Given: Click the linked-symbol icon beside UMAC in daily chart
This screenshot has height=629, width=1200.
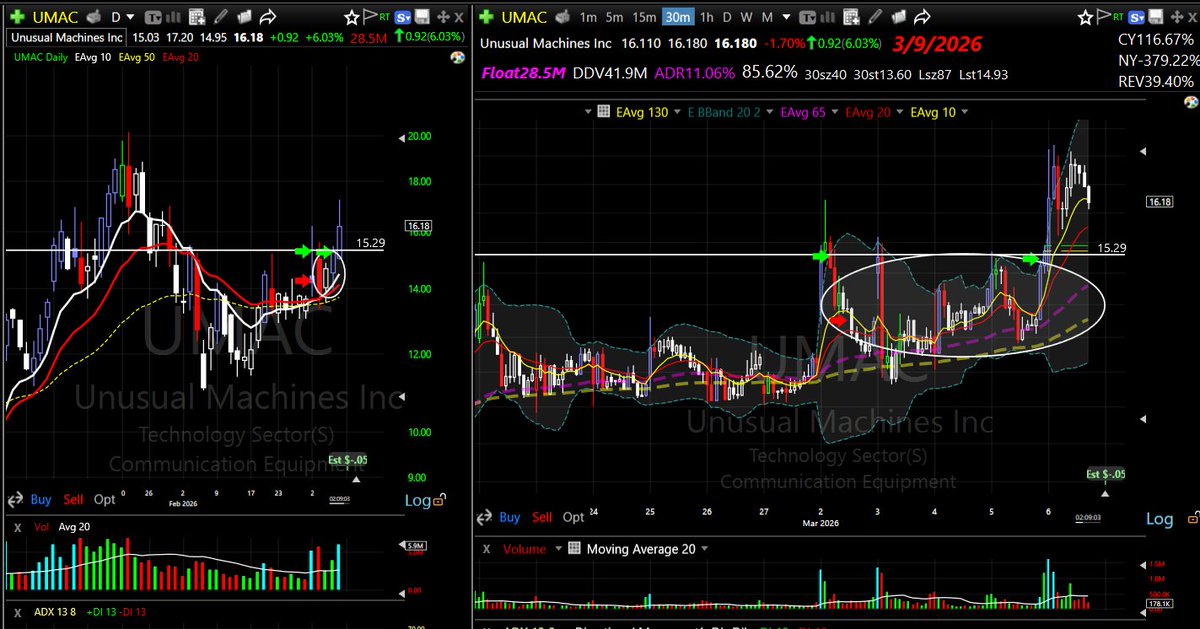Looking at the screenshot, I should tap(94, 17).
